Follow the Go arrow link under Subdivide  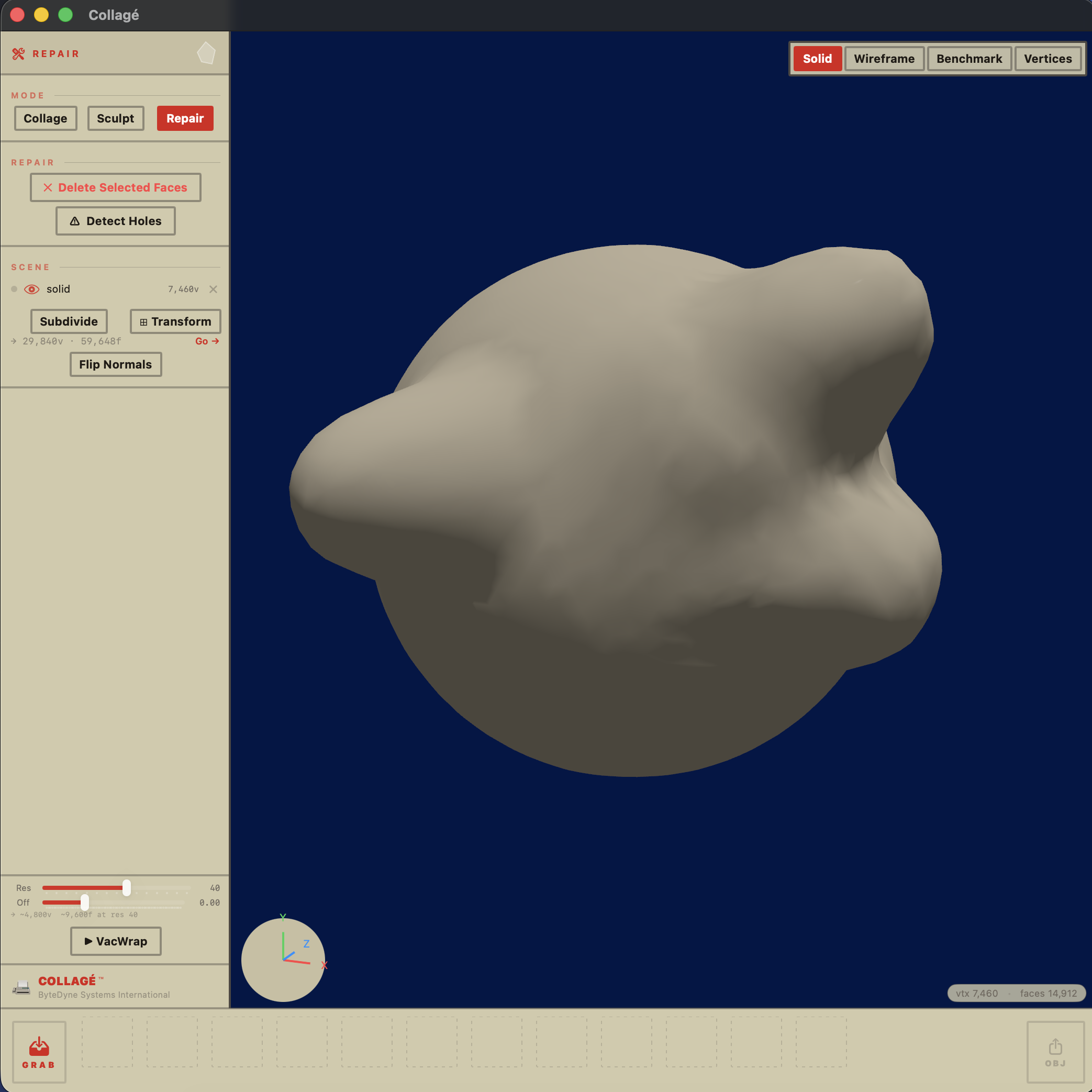click(x=207, y=341)
